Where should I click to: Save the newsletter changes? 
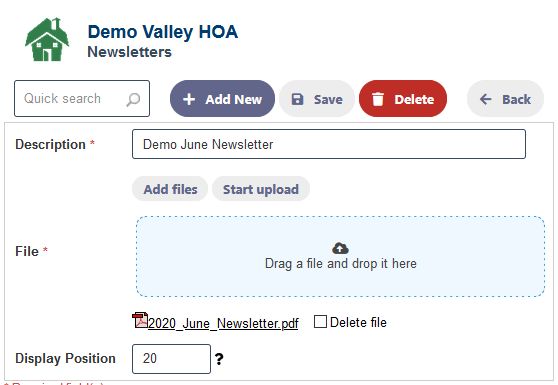317,99
